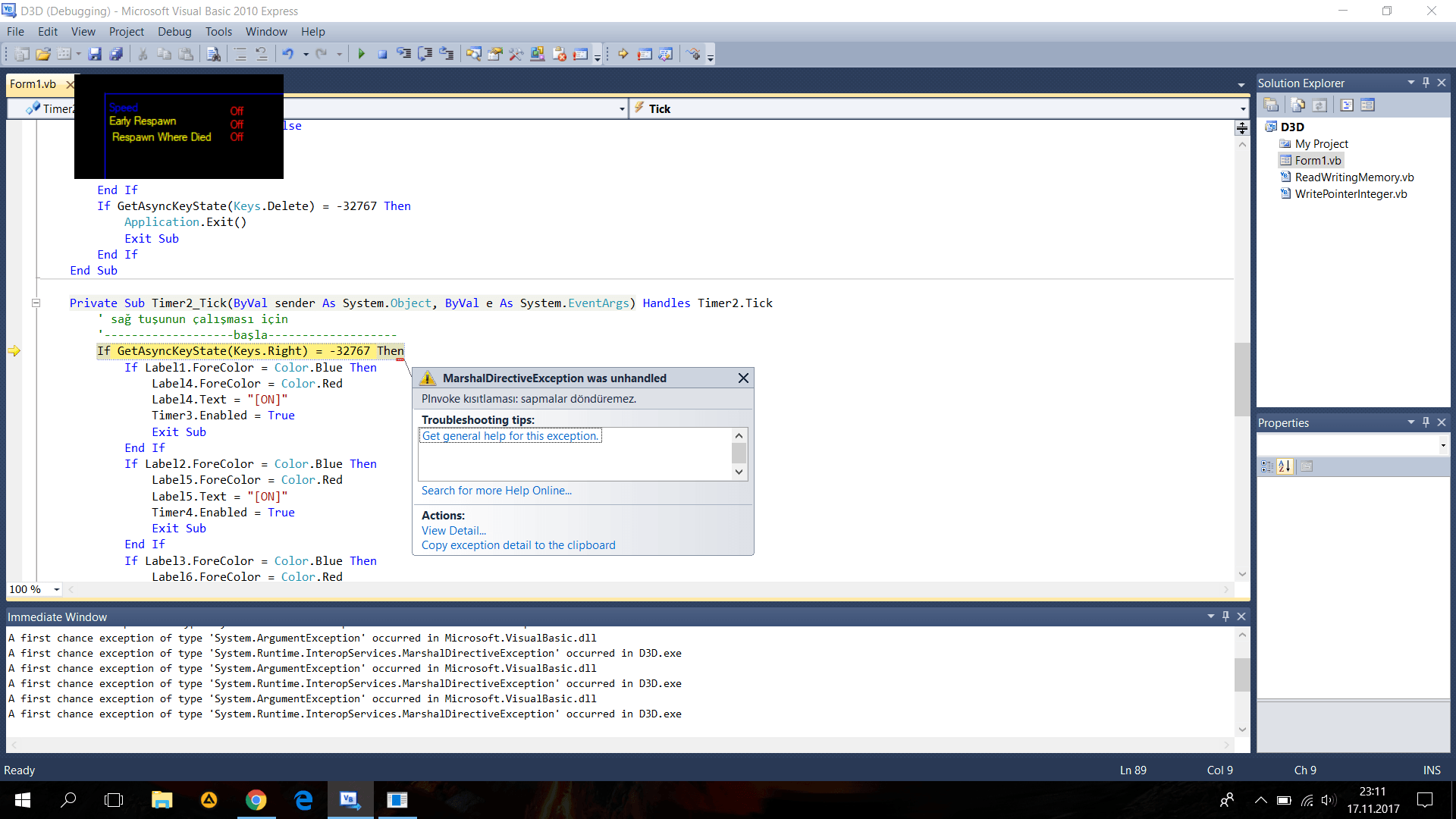Screen dimensions: 1456x819
Task: Click the Step Over debug icon
Action: tap(425, 54)
